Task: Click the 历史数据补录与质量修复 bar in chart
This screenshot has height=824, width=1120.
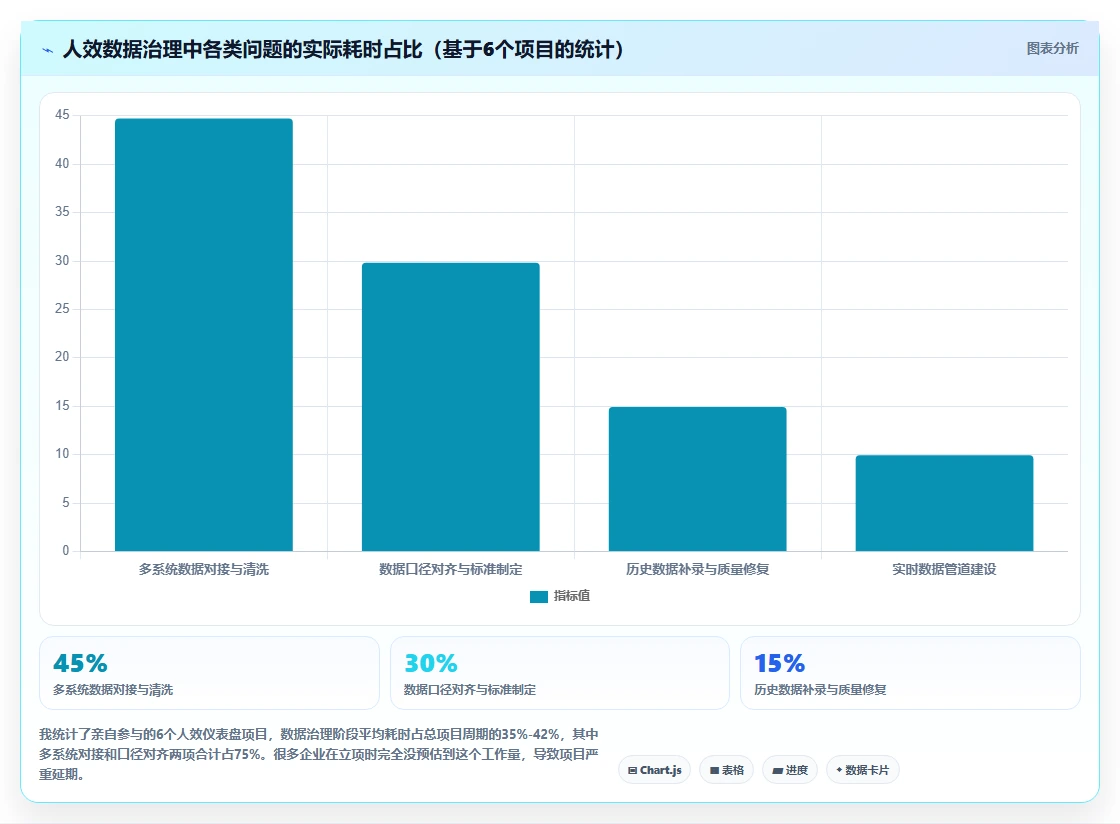Action: [698, 479]
